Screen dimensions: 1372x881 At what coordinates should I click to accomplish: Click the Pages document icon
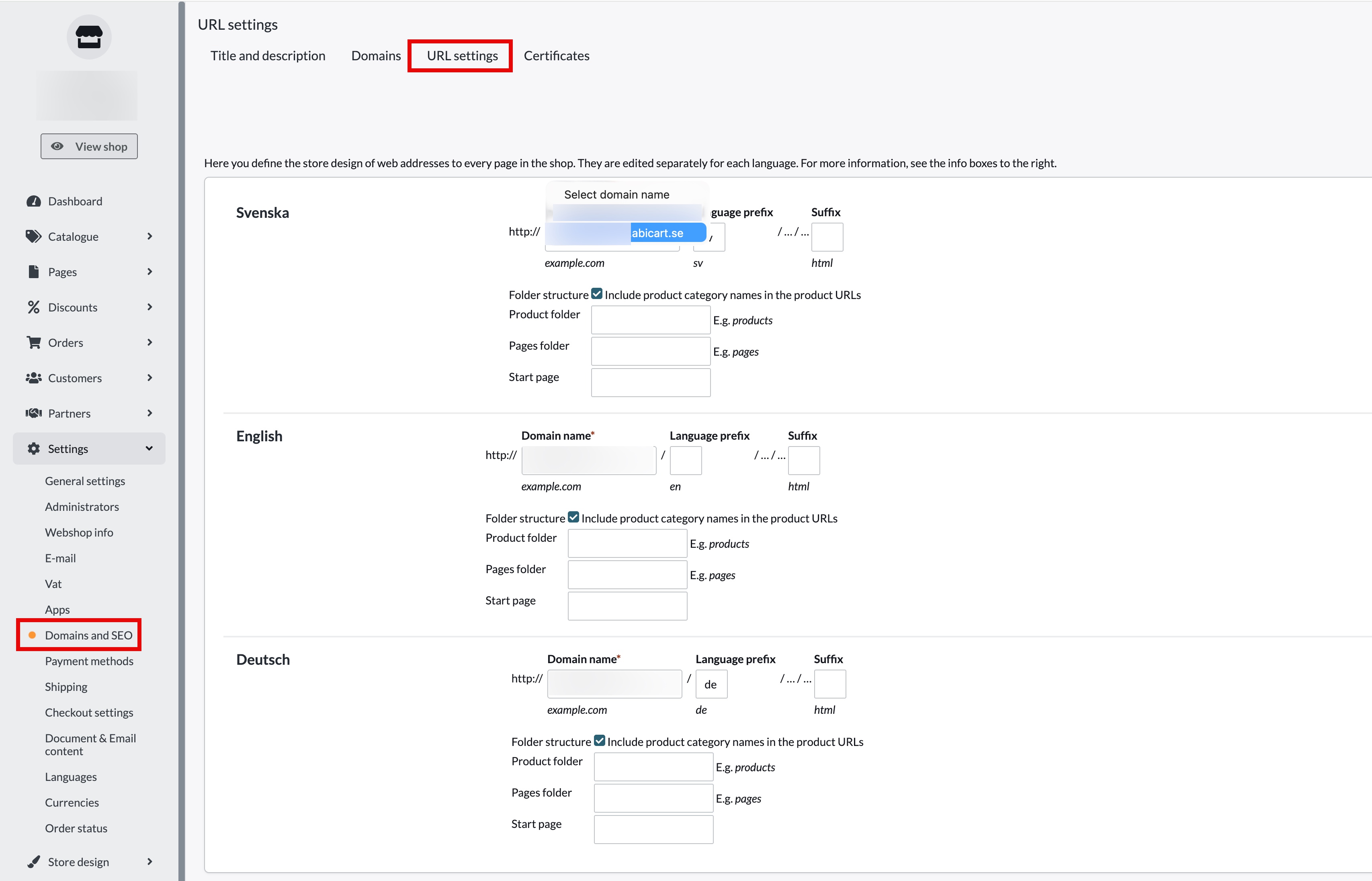[34, 272]
